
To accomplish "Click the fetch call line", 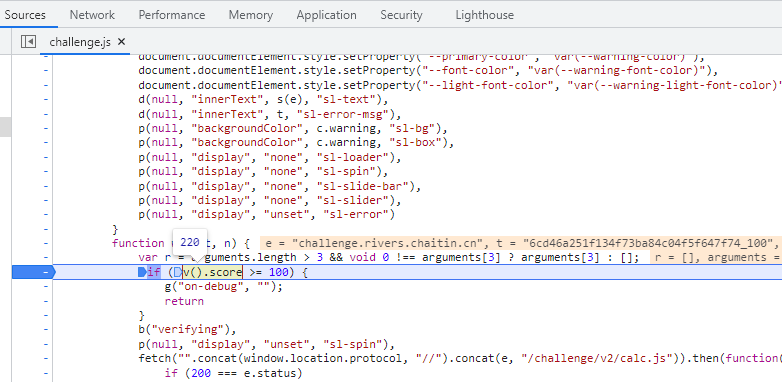I will click(x=460, y=359).
